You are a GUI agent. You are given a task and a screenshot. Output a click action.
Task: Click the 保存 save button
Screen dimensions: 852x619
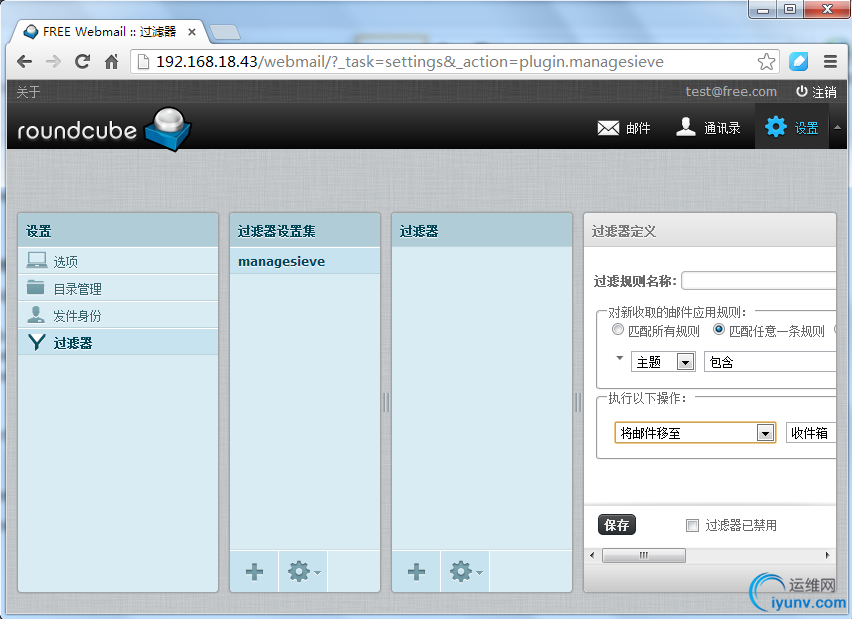[617, 525]
